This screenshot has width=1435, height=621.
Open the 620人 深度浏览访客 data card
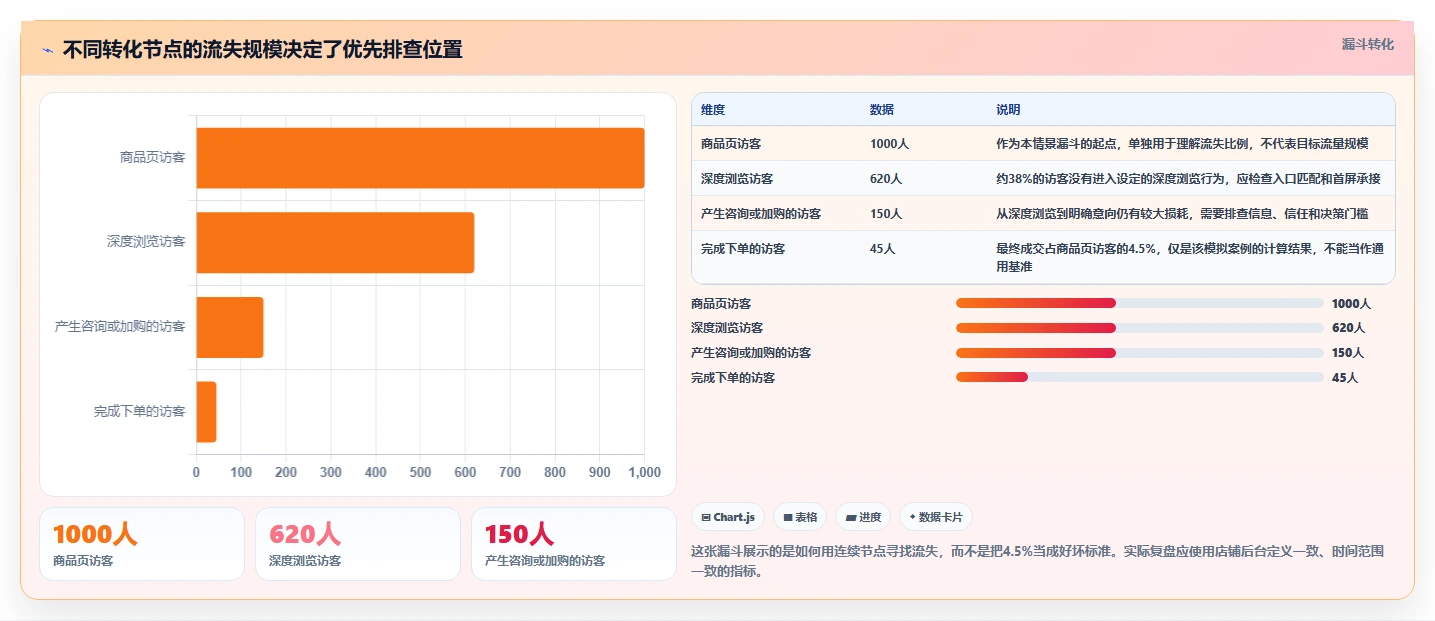coord(358,544)
